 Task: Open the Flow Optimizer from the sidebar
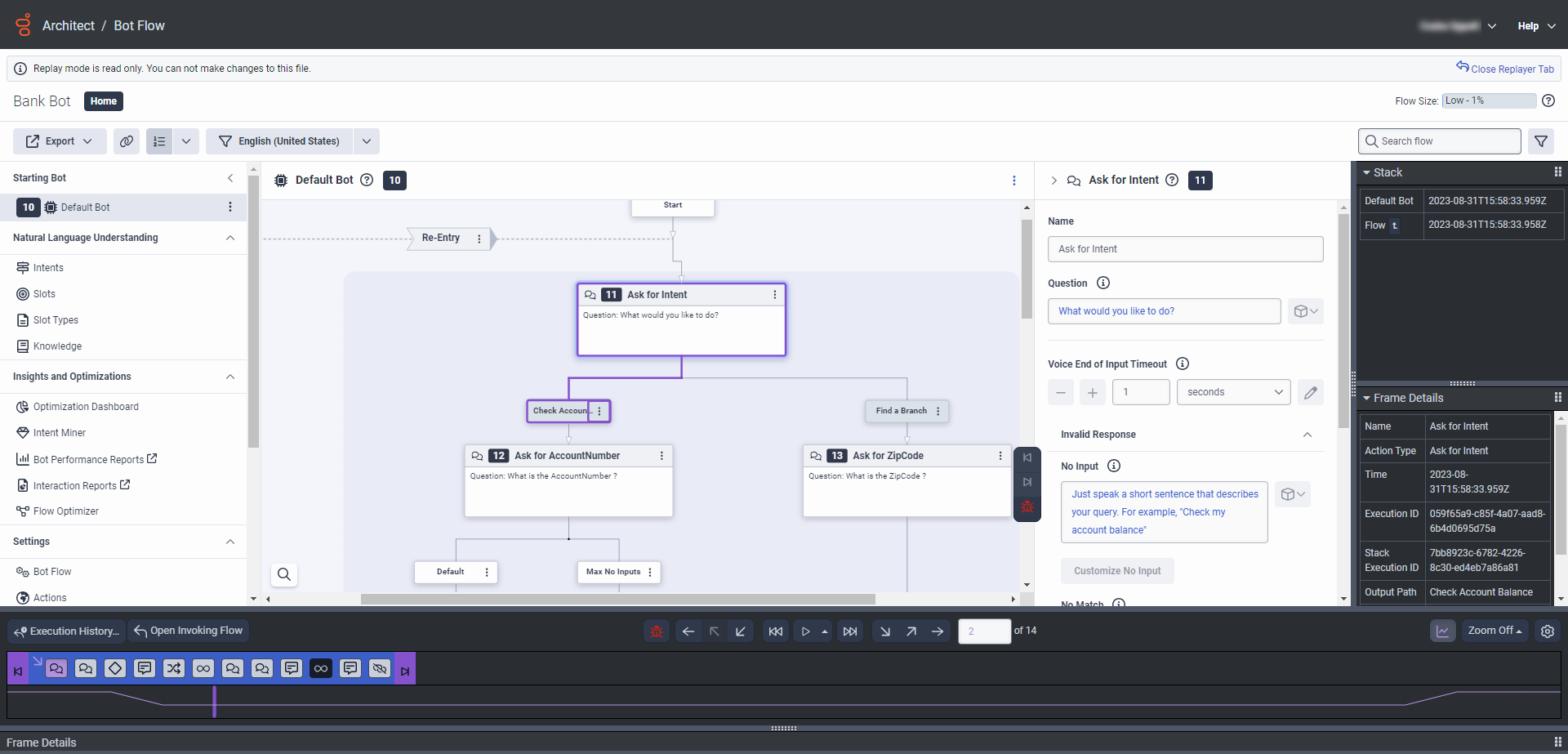point(65,511)
